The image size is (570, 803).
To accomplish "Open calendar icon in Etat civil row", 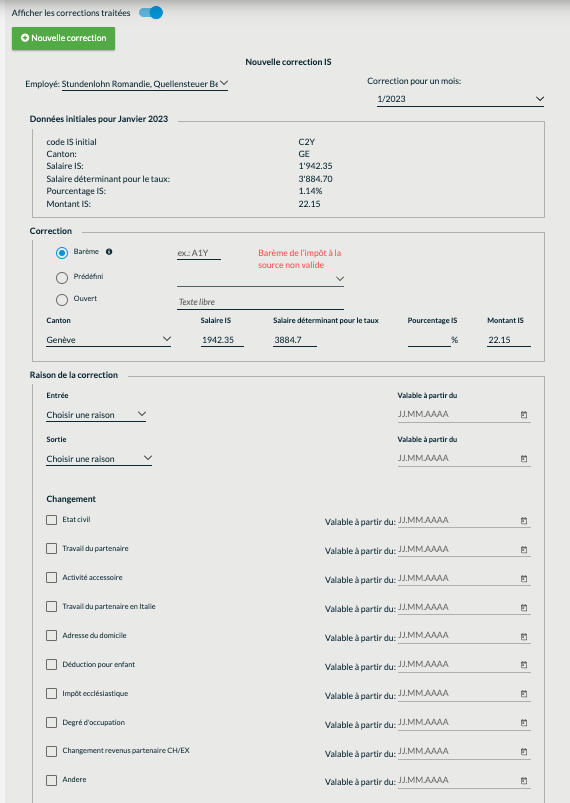I will click(524, 521).
